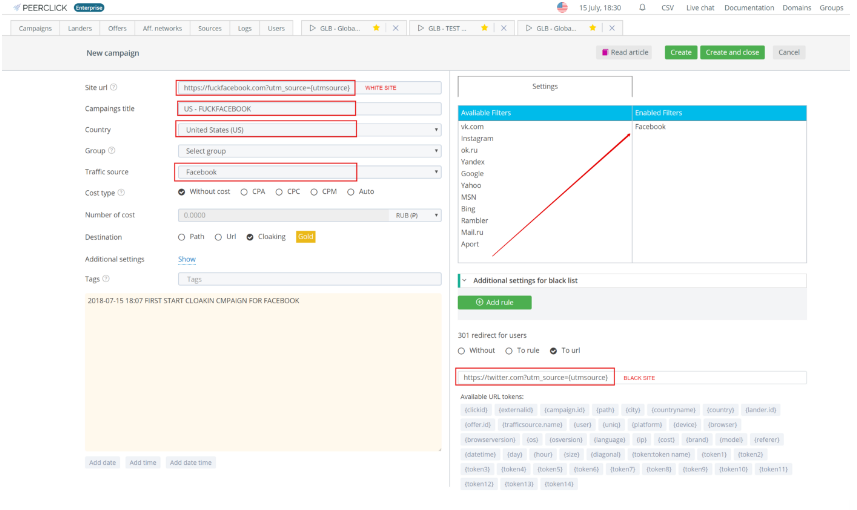This screenshot has width=857, height=510.
Task: Click the Create and close button
Action: (731, 52)
